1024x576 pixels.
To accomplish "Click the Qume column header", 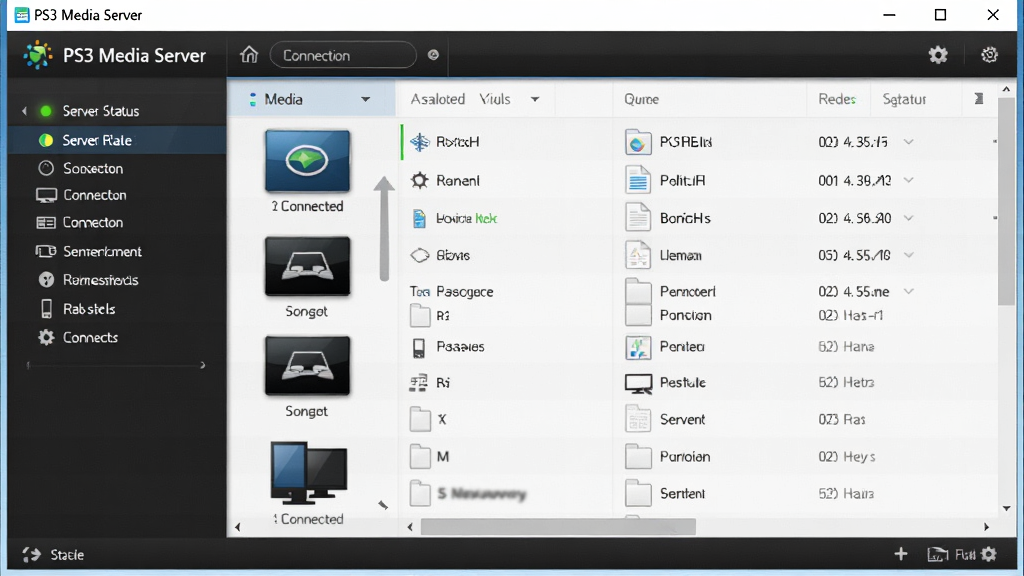I will (x=641, y=99).
